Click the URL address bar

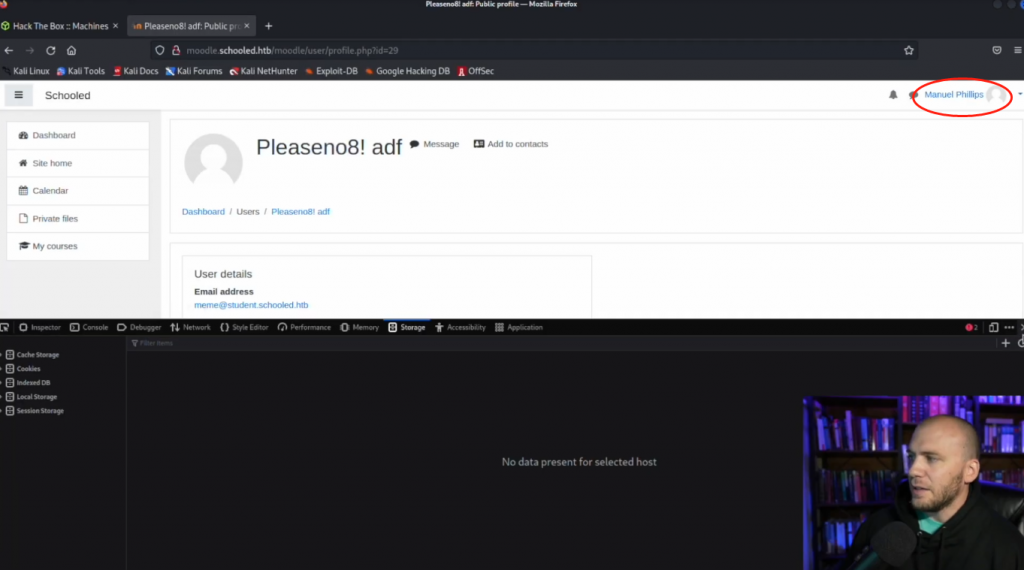[536, 50]
